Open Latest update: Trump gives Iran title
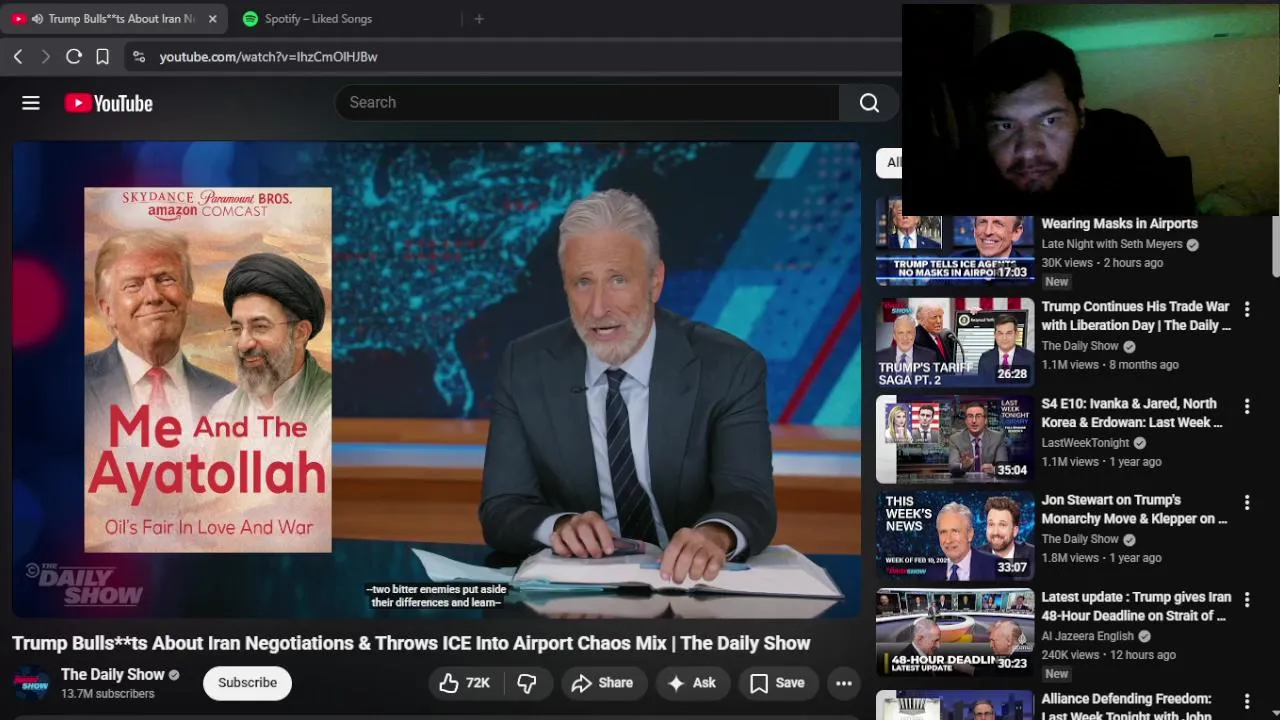Screen dimensions: 1280x720 1136,606
